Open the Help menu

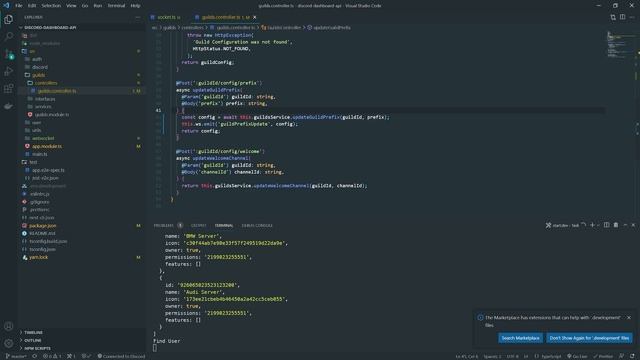coord(136,6)
